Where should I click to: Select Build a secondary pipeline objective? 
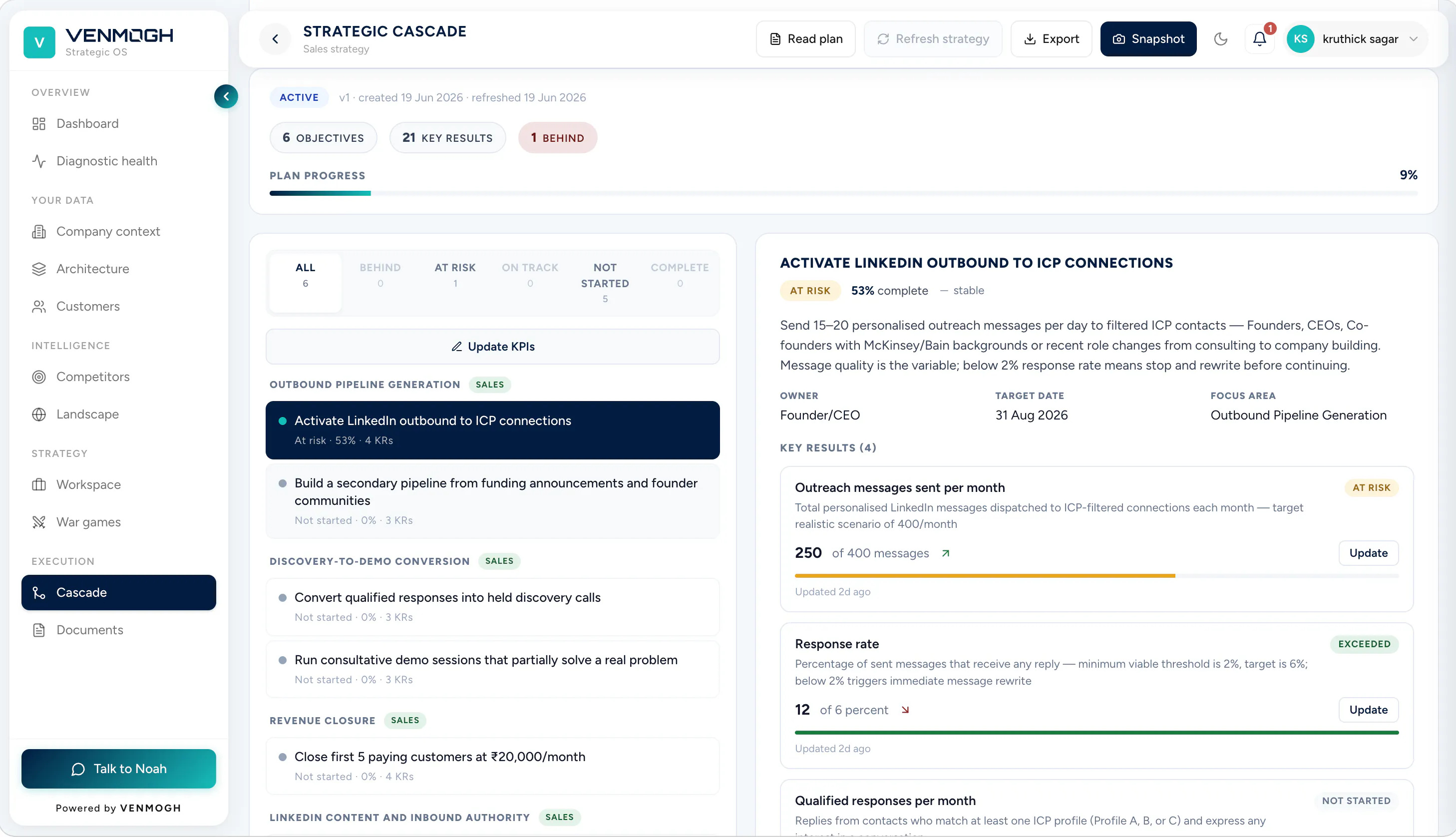[492, 501]
